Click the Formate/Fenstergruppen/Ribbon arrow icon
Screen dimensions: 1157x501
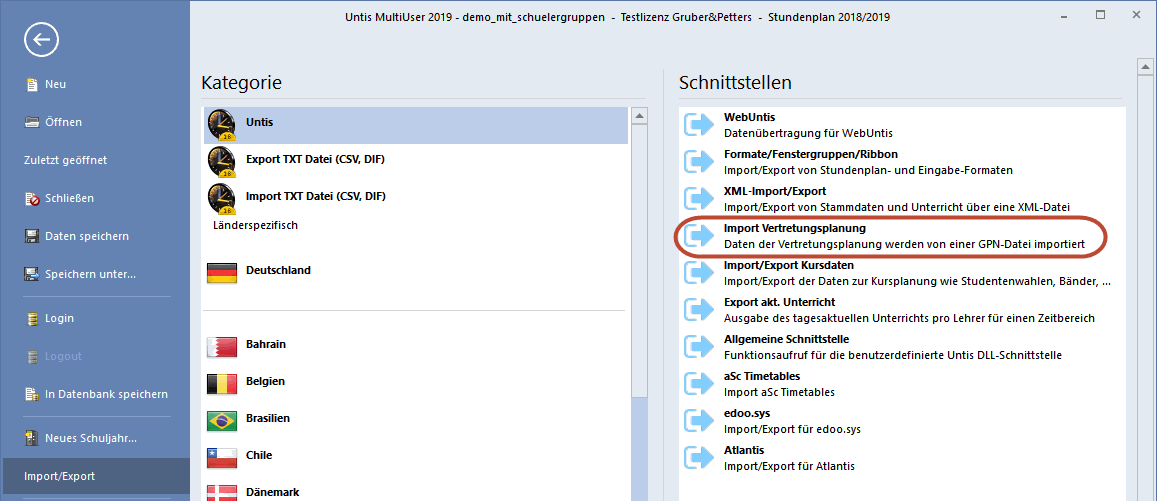pos(700,162)
